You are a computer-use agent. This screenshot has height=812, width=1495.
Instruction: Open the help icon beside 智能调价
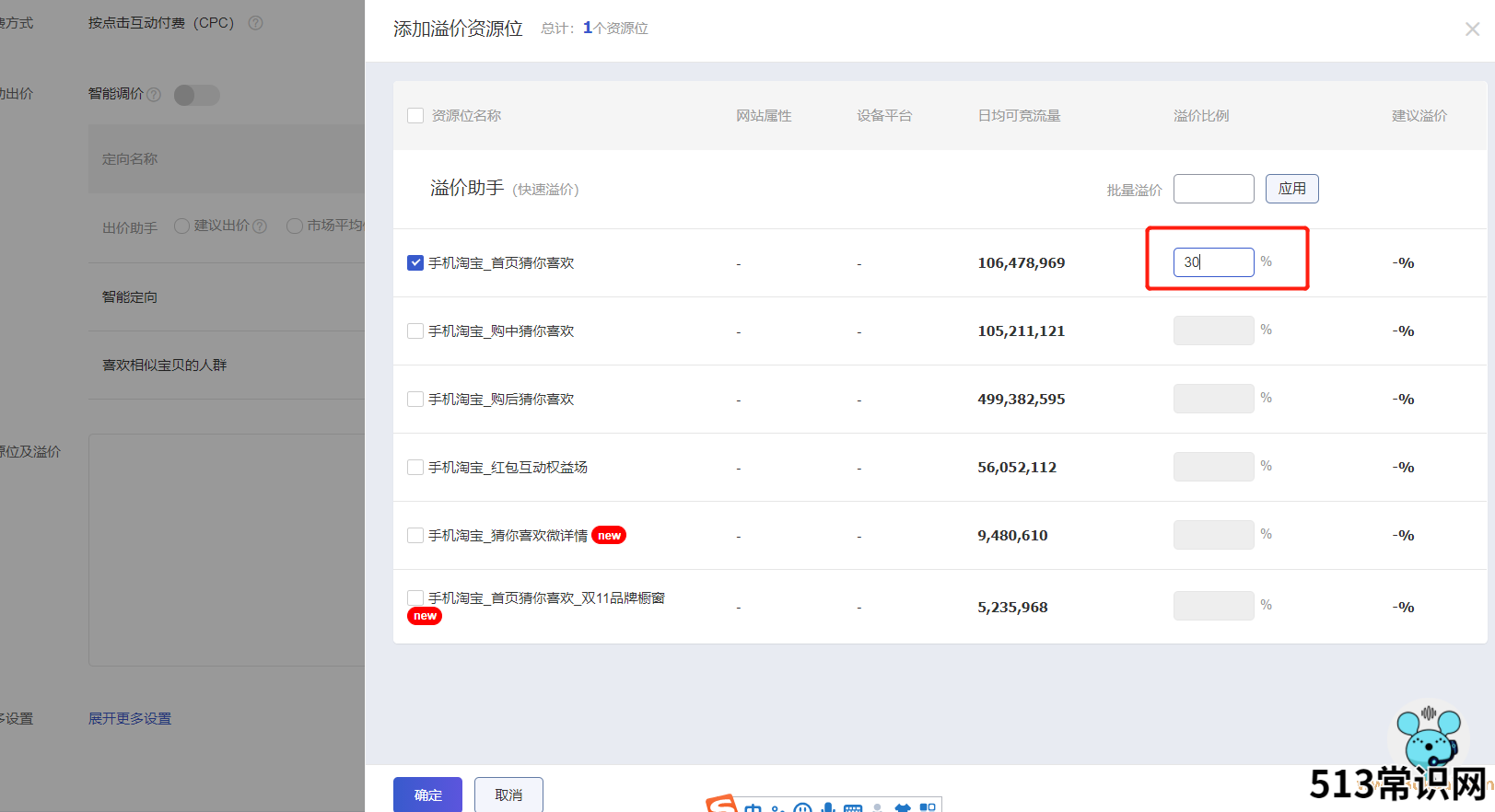[x=154, y=95]
